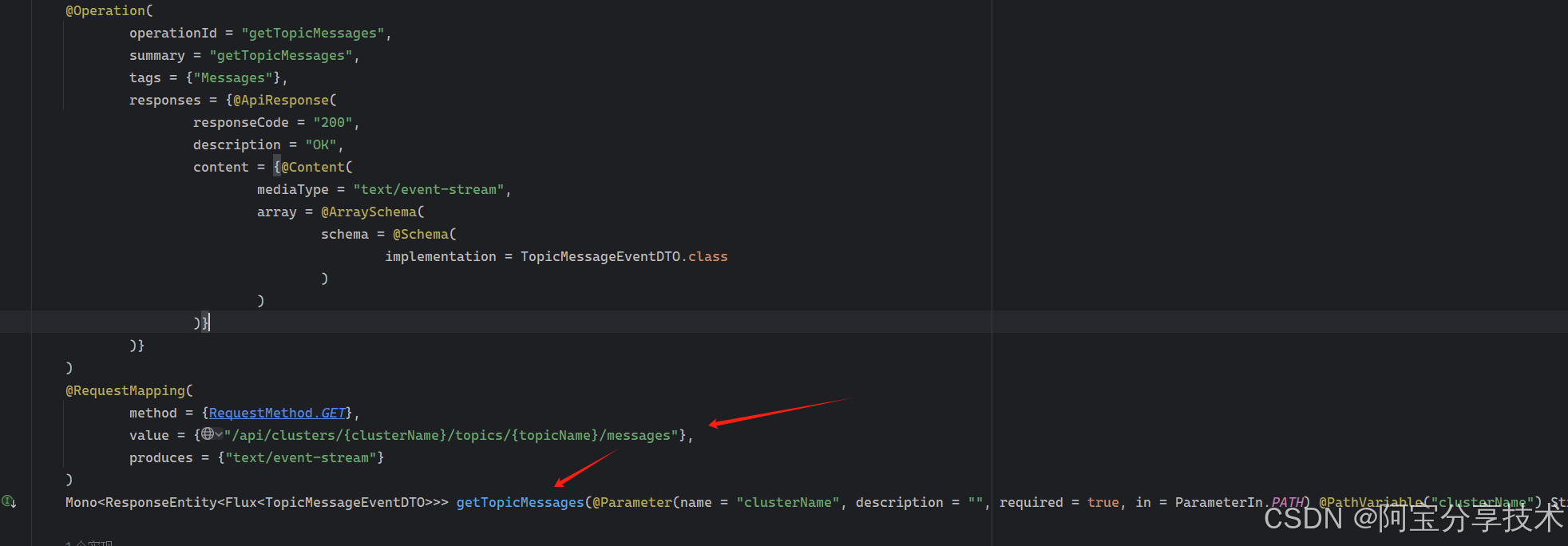
Task: Click Mono in the return type
Action: 81,502
